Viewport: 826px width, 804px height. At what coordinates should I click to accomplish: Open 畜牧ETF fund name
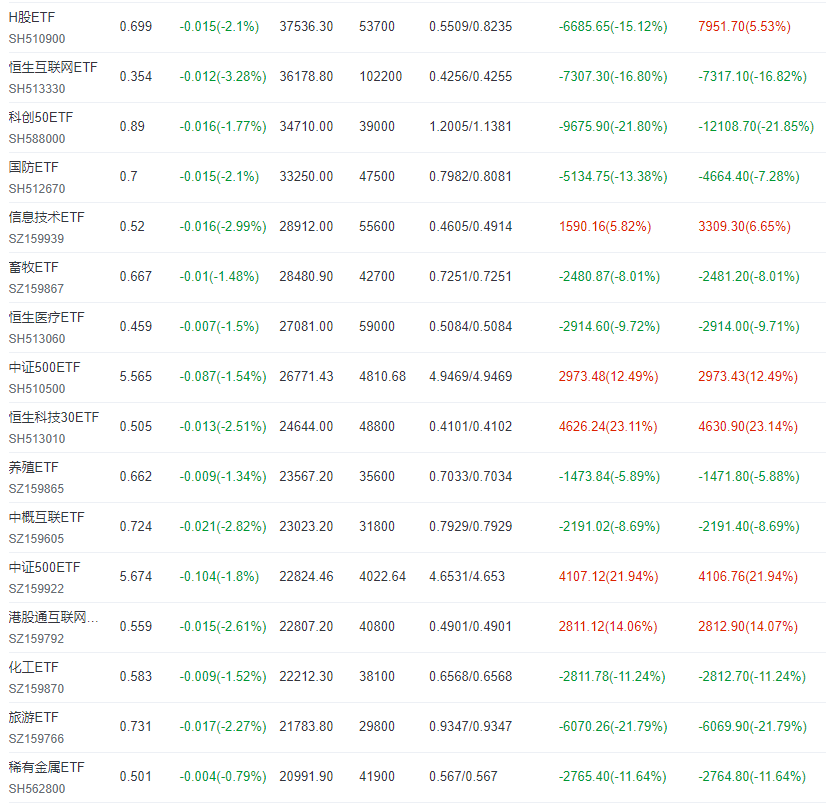tap(34, 268)
